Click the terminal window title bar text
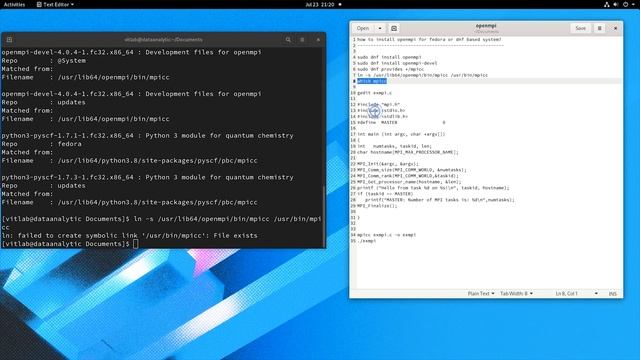 163,40
